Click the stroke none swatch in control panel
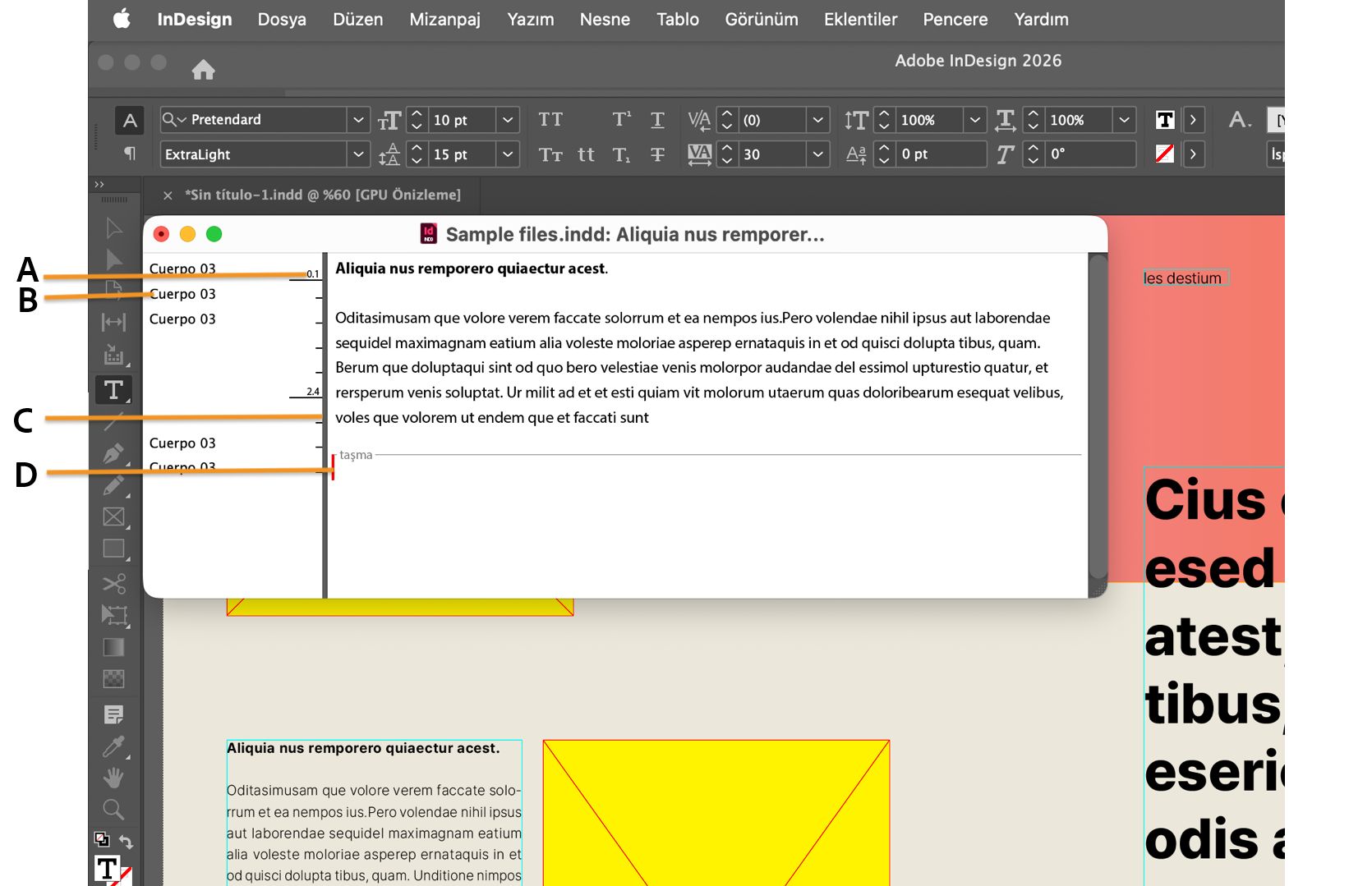 [x=1165, y=154]
